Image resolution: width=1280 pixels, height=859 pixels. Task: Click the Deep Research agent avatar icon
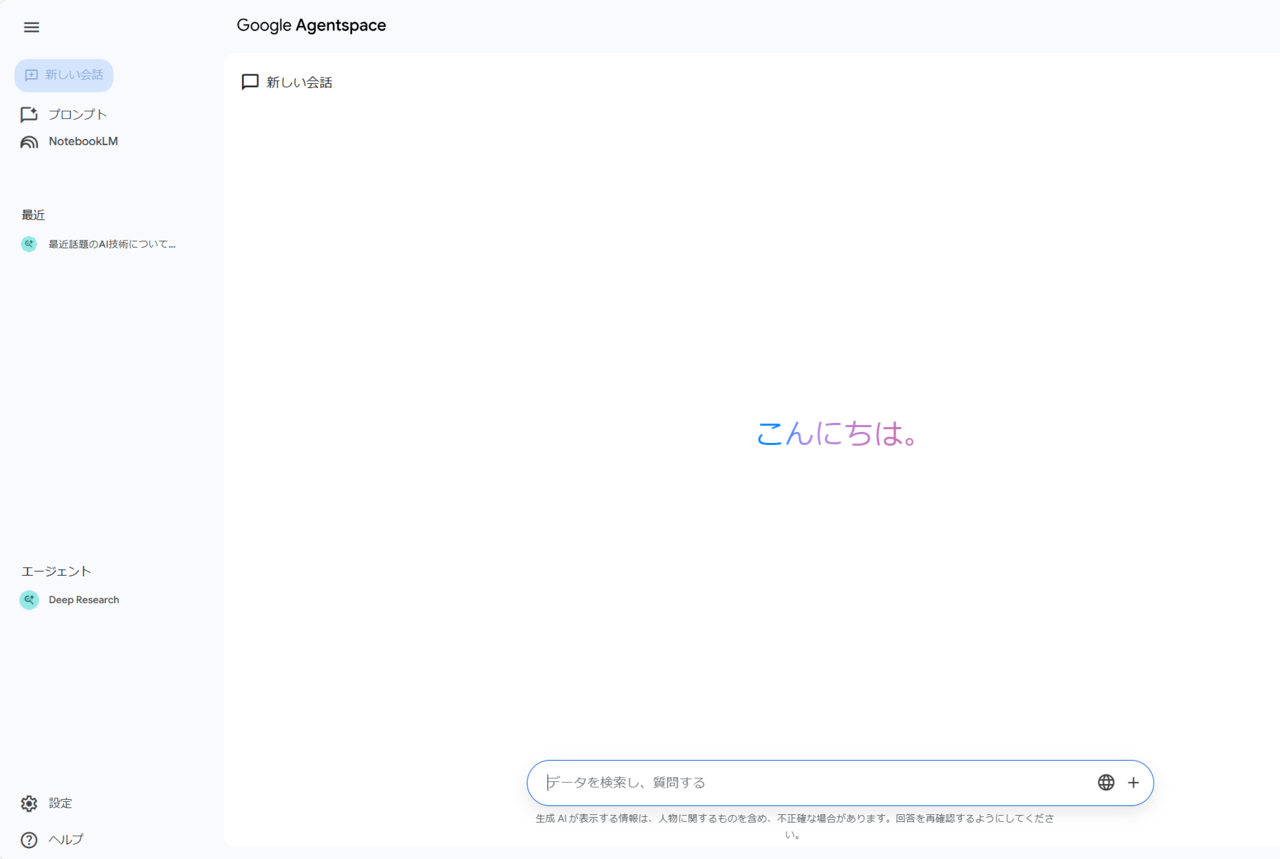pyautogui.click(x=29, y=600)
